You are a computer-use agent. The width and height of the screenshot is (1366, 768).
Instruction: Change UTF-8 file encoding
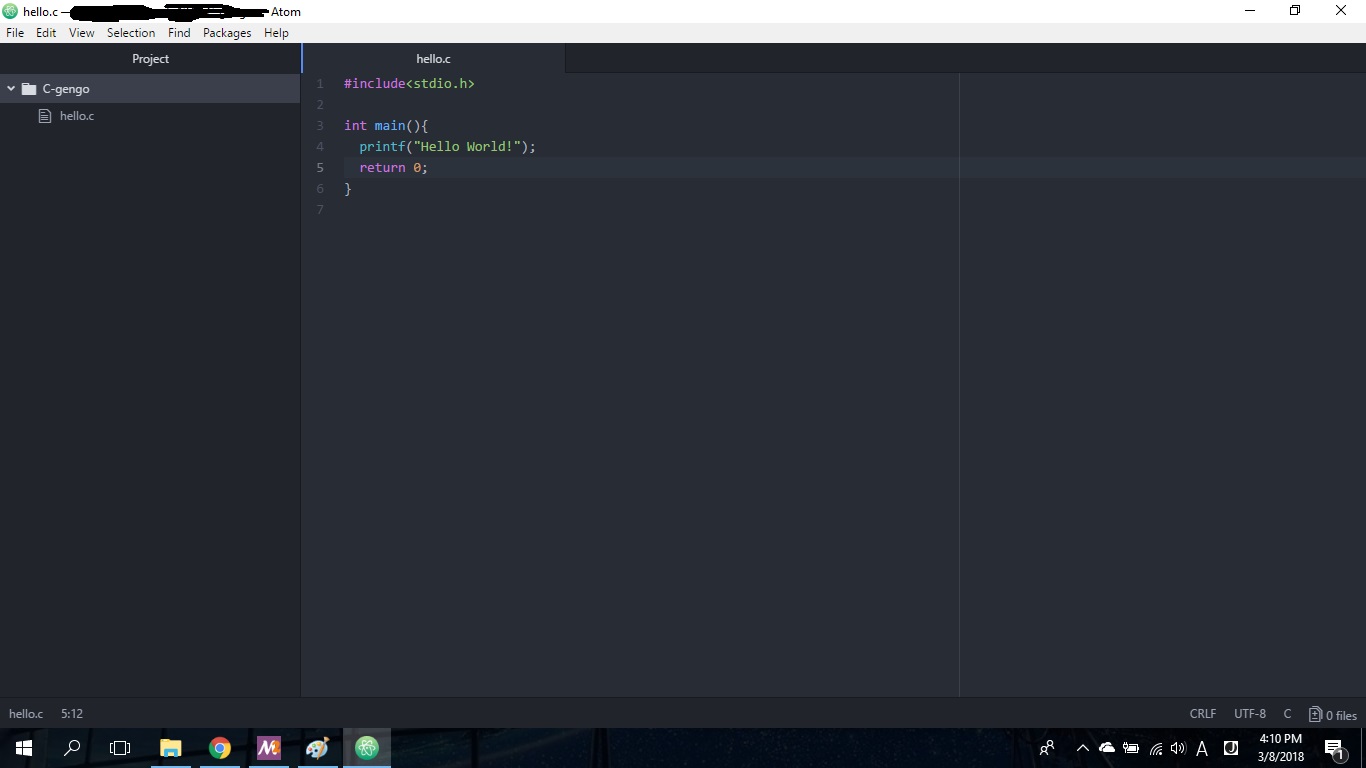click(x=1249, y=714)
